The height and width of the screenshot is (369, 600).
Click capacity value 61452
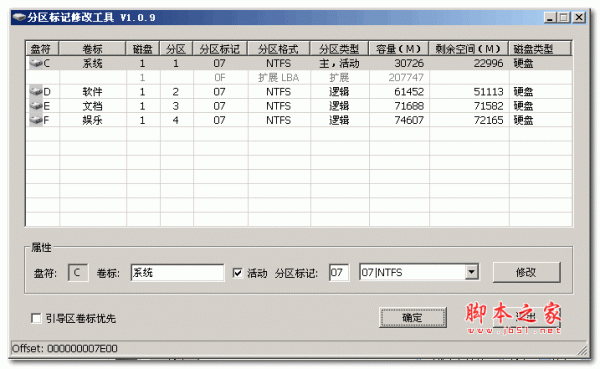click(409, 92)
